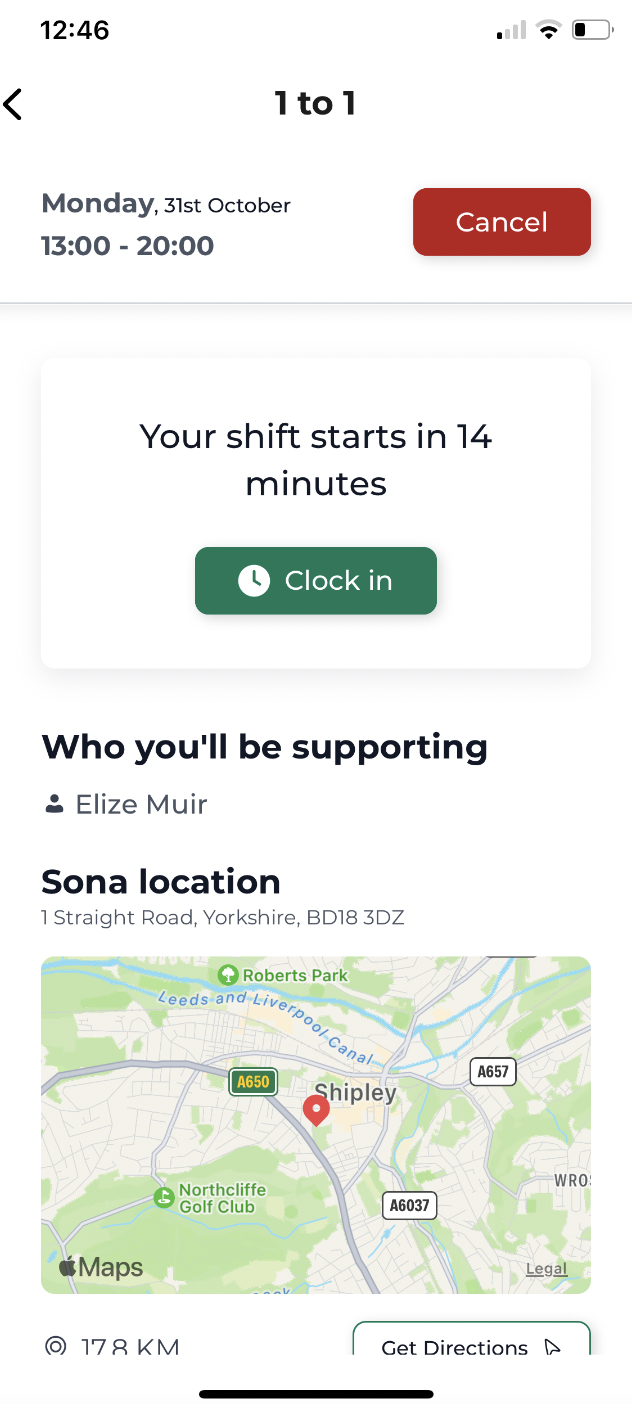The image size is (632, 1404).
Task: Select the Shipley label on the map
Action: (357, 1092)
